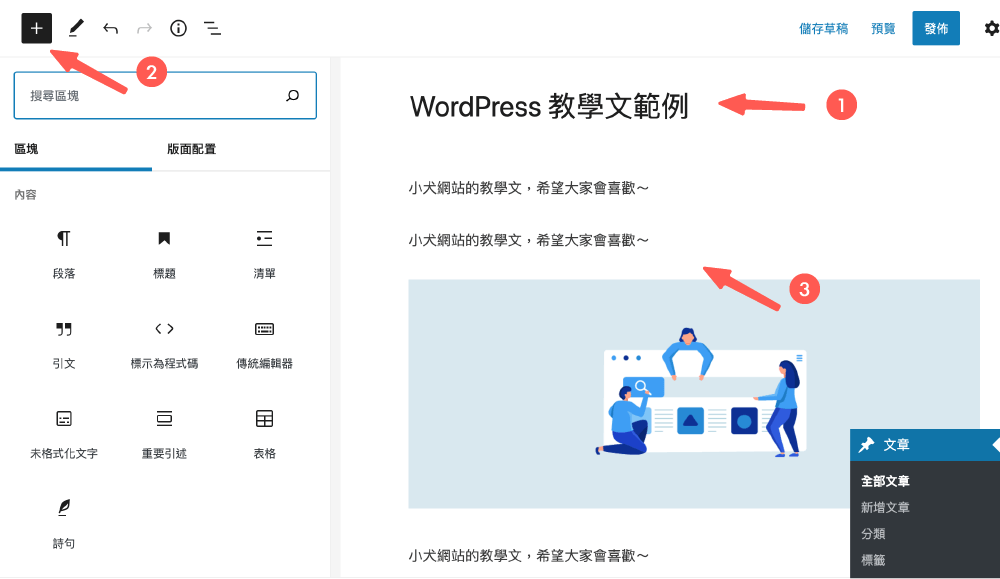The height and width of the screenshot is (579, 1000).
Task: Click the magnifier search icon in block search
Action: [292, 96]
